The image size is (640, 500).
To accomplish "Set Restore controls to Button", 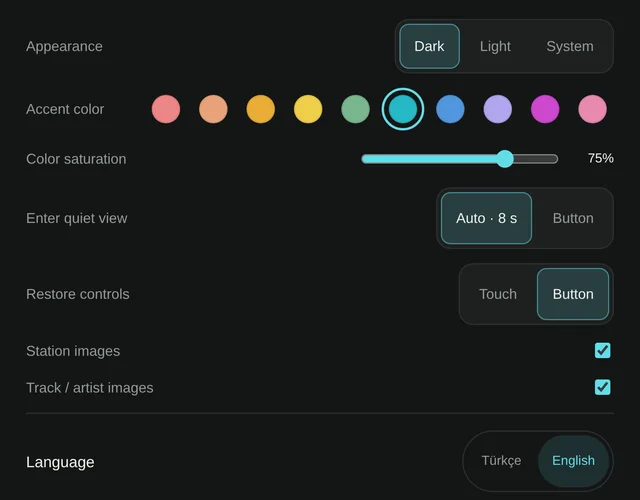I will (573, 294).
